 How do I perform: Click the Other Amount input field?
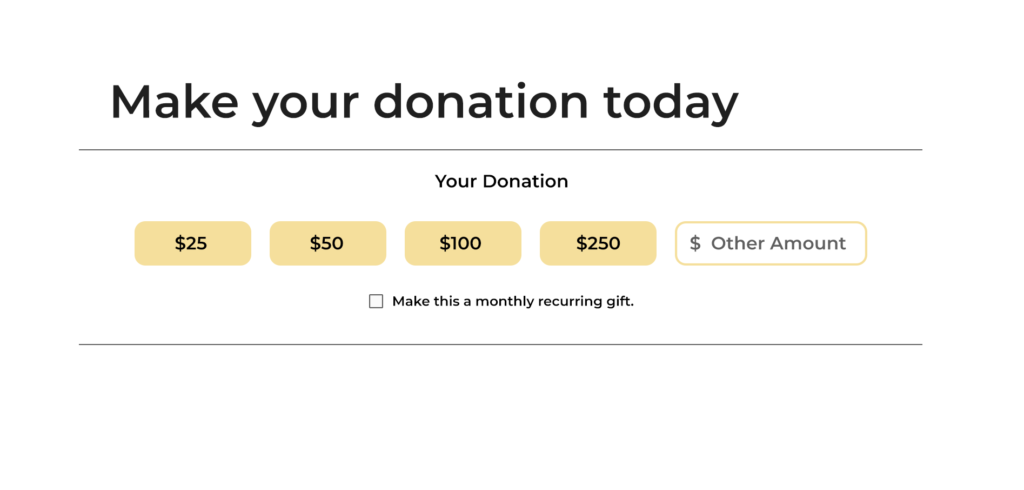[771, 243]
